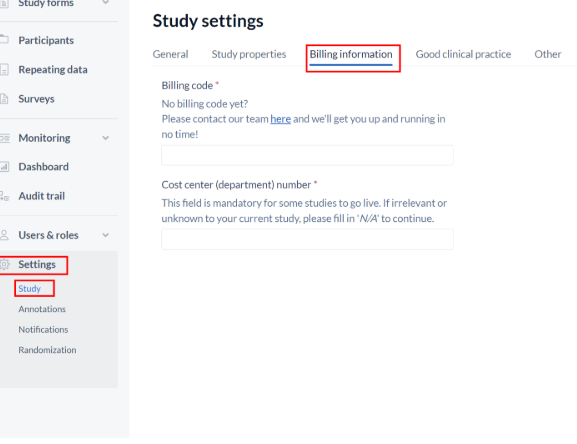577x444 pixels.
Task: Follow the 'here' contact team link
Action: (x=280, y=119)
